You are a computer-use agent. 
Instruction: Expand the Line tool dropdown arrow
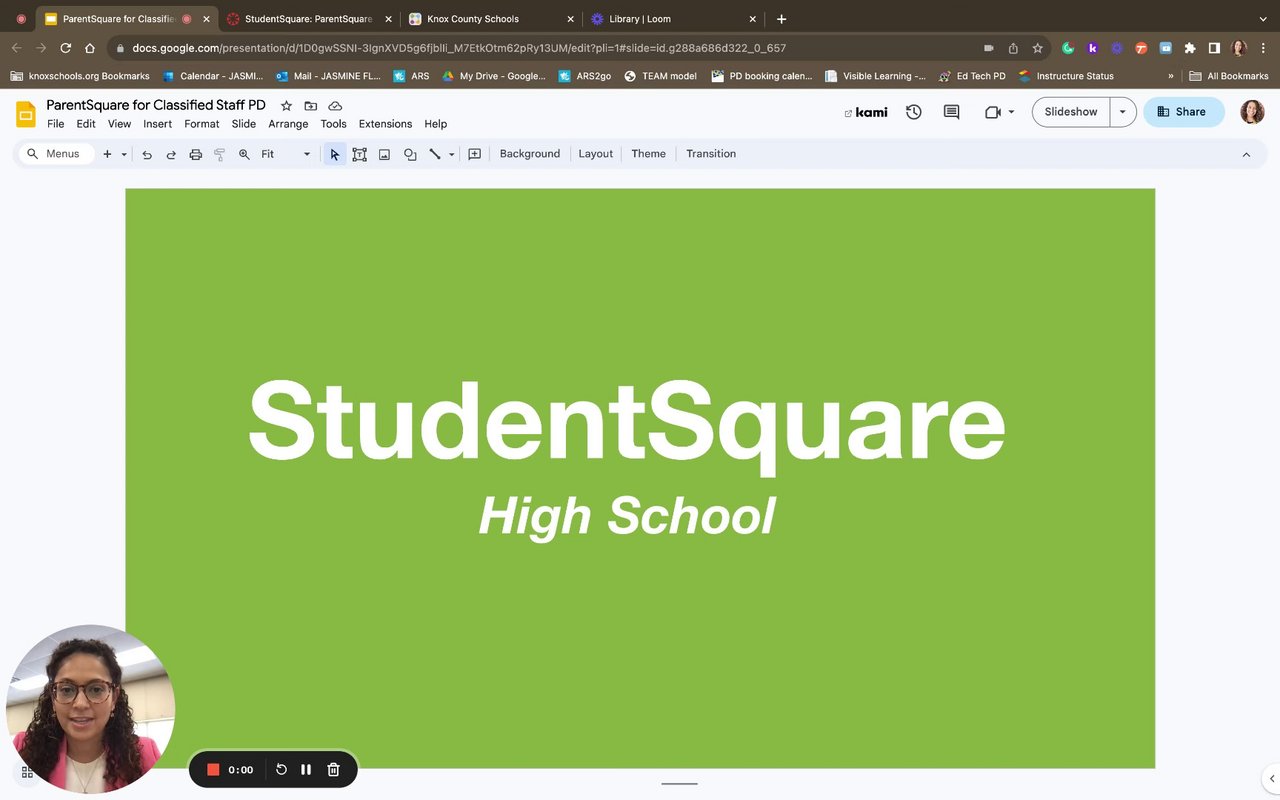coord(452,154)
